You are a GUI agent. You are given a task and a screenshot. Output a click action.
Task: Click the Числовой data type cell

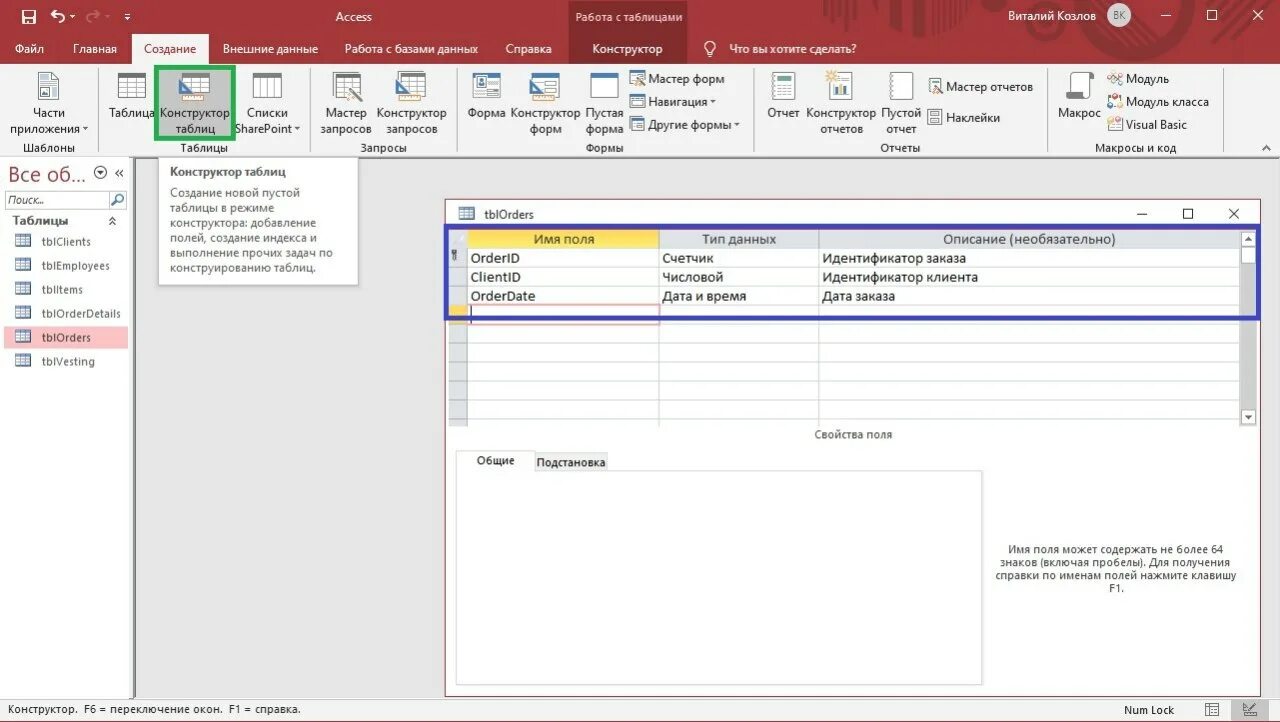point(738,277)
